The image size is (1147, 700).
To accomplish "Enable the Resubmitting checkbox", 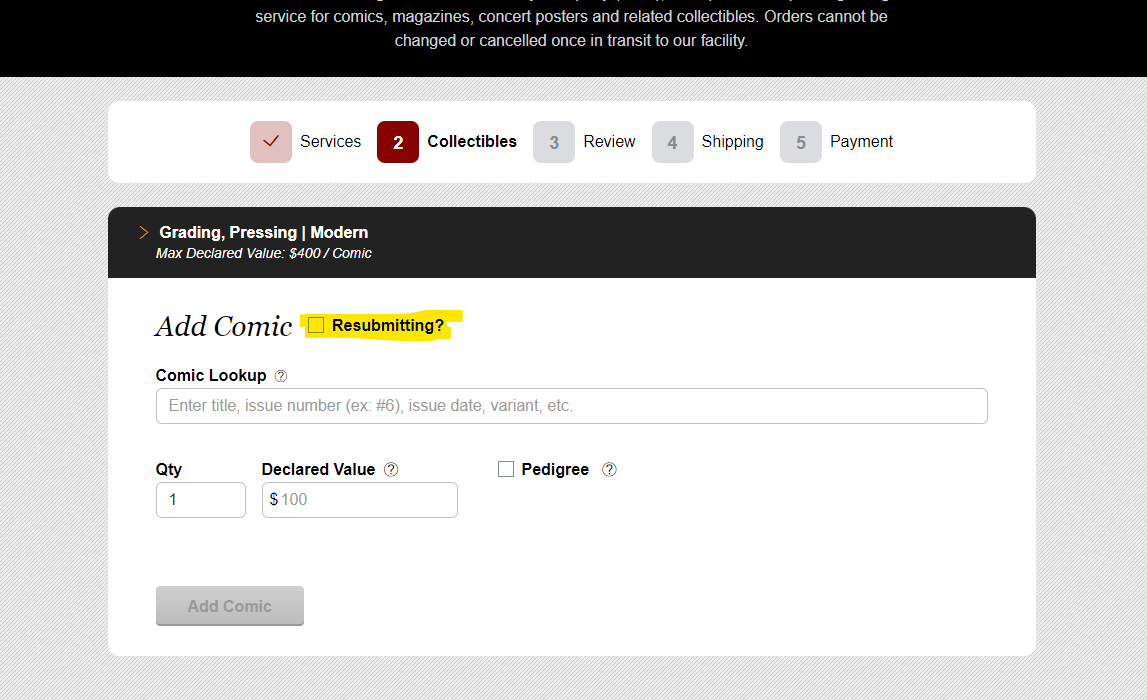I will (315, 324).
